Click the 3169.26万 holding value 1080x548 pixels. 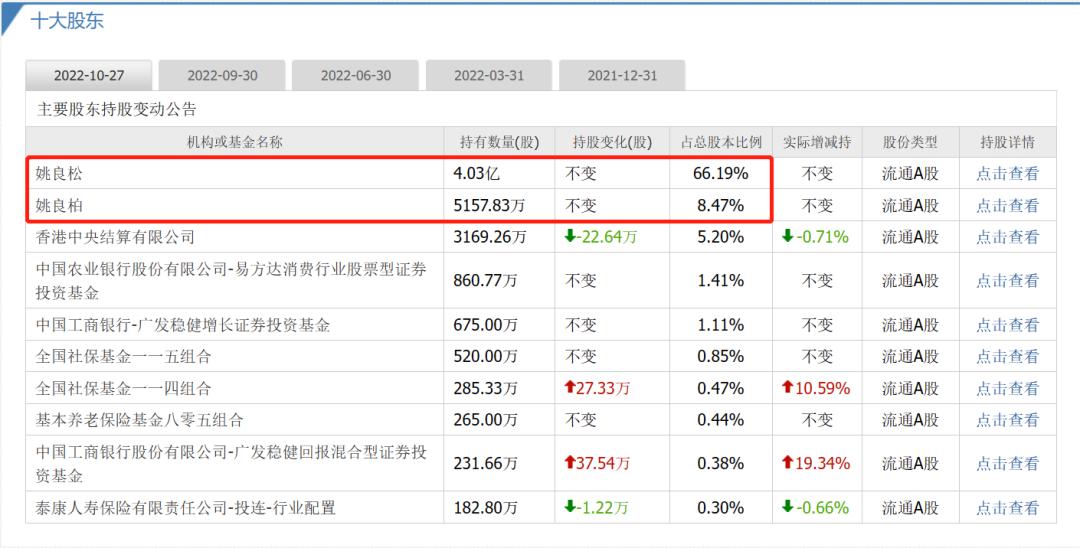click(x=489, y=237)
